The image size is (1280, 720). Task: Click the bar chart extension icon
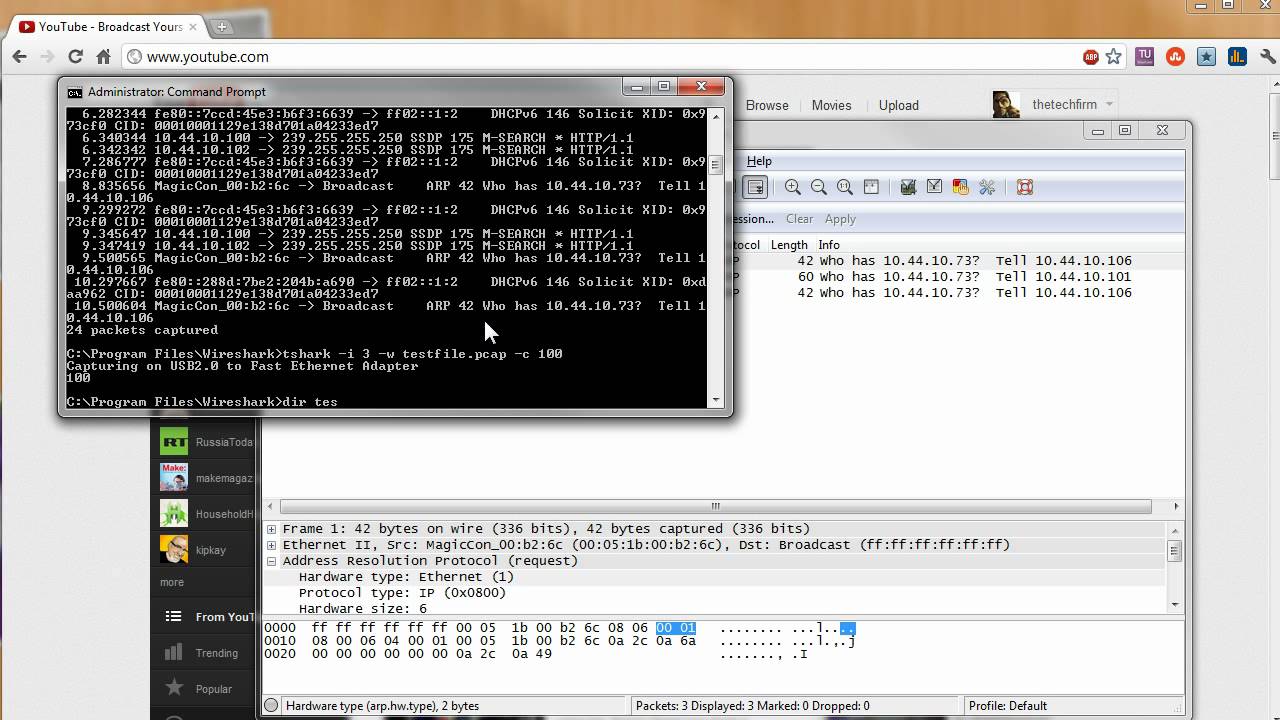(x=1237, y=57)
